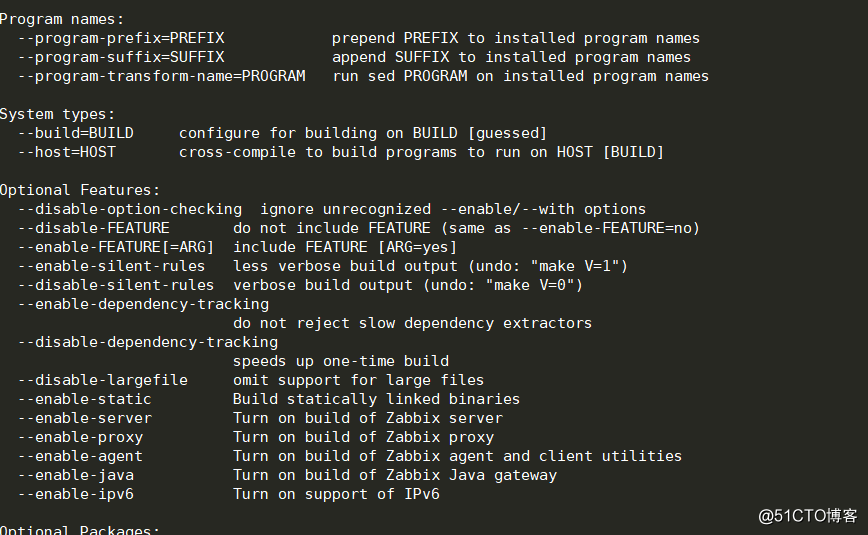The width and height of the screenshot is (868, 535).
Task: Click the --enable-silent-rules option
Action: click(112, 266)
